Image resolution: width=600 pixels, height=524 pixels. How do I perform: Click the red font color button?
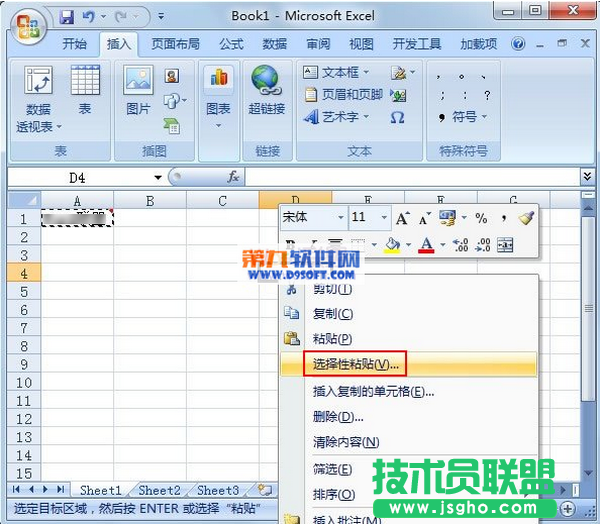427,245
